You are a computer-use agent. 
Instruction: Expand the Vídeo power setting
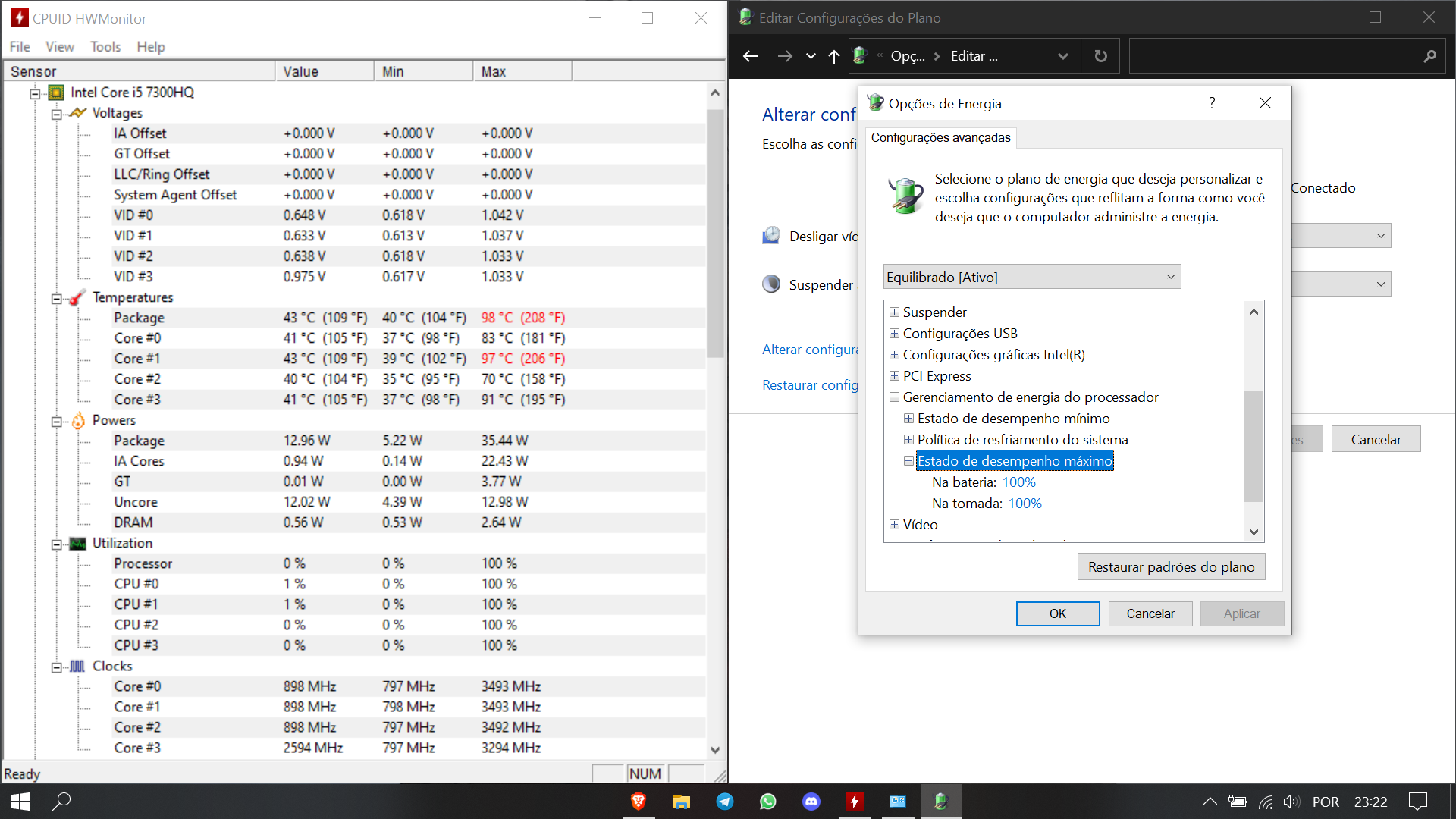point(894,525)
